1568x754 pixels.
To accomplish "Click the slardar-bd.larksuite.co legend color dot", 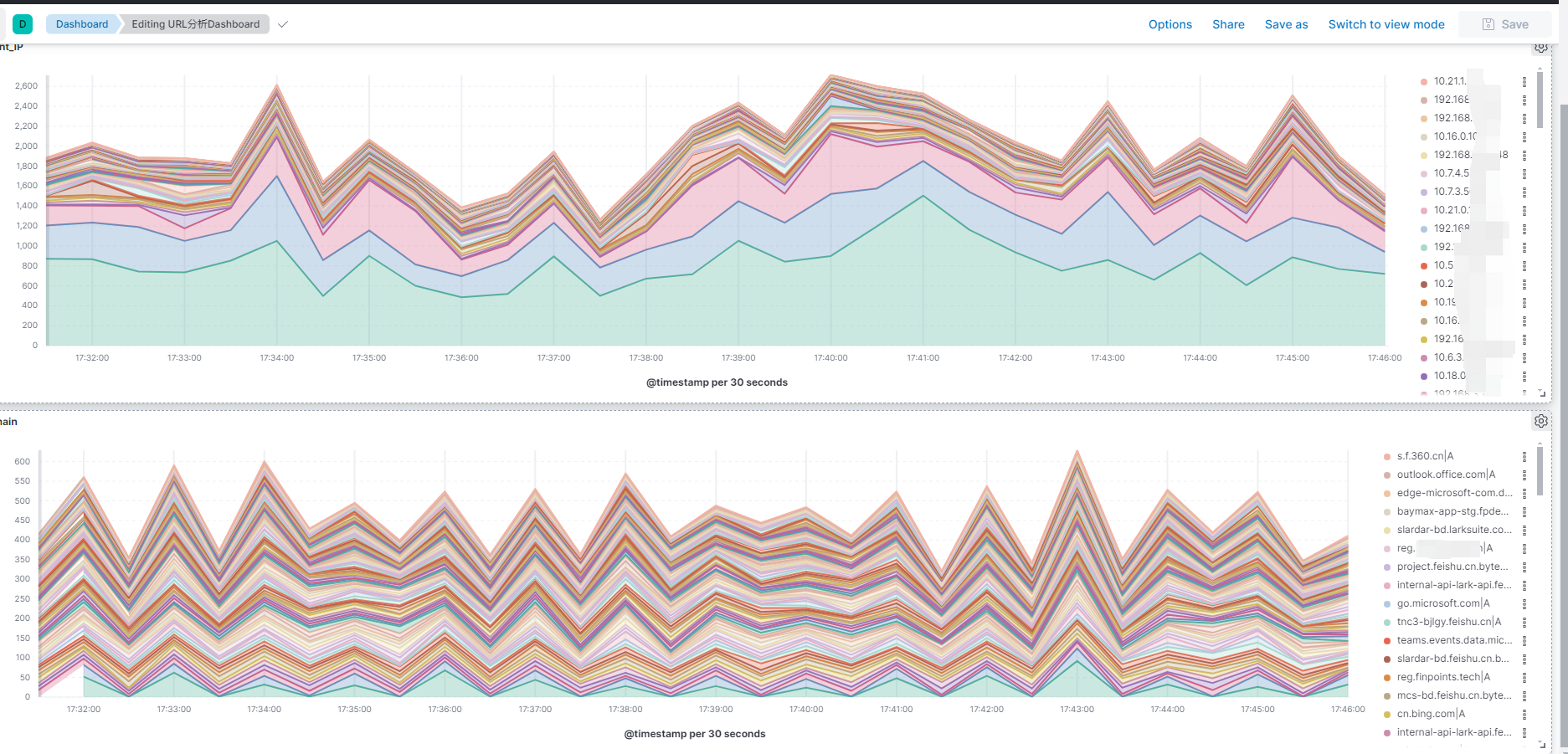I will coord(1387,530).
